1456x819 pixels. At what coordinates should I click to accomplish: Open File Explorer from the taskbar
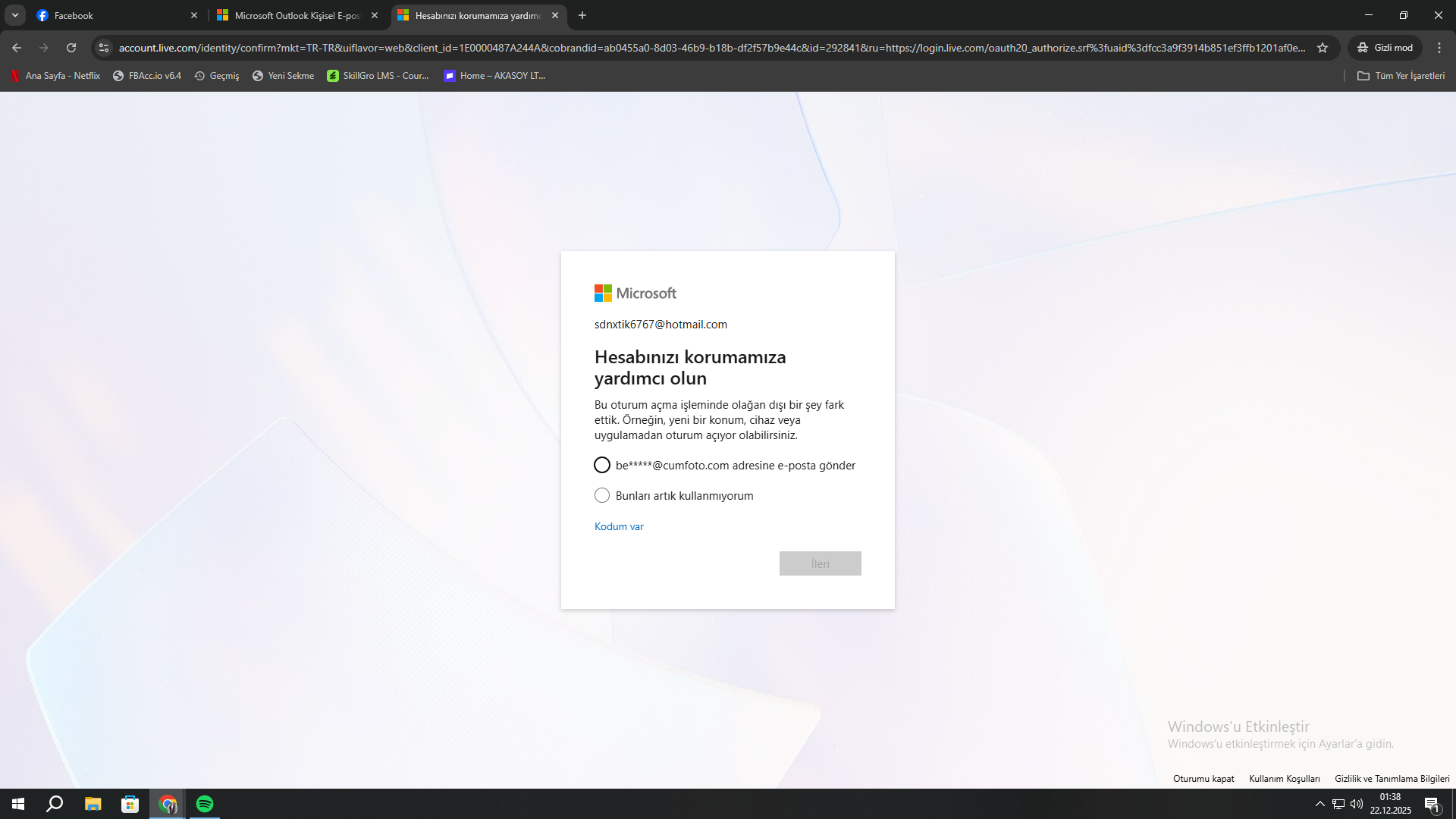[x=93, y=804]
